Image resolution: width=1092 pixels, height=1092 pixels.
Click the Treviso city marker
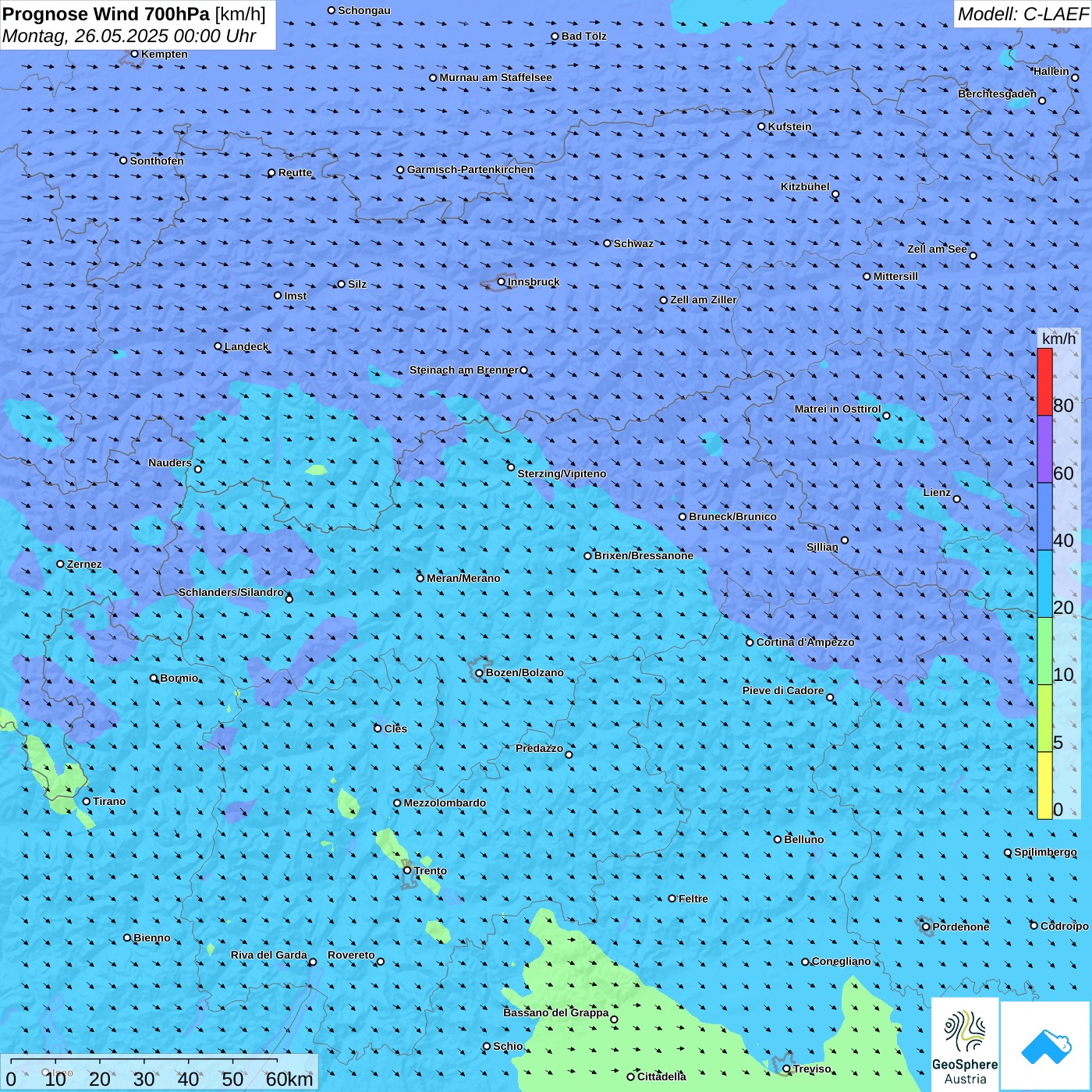click(787, 1069)
